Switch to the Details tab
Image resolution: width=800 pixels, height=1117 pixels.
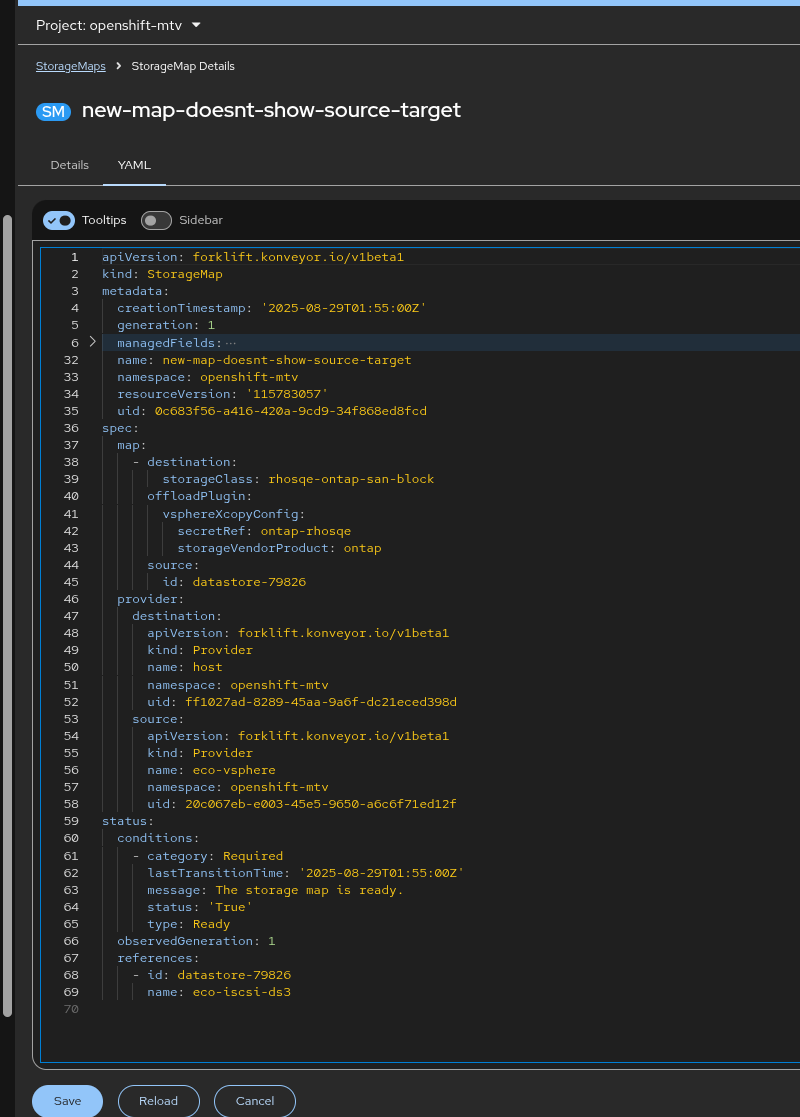(x=70, y=165)
